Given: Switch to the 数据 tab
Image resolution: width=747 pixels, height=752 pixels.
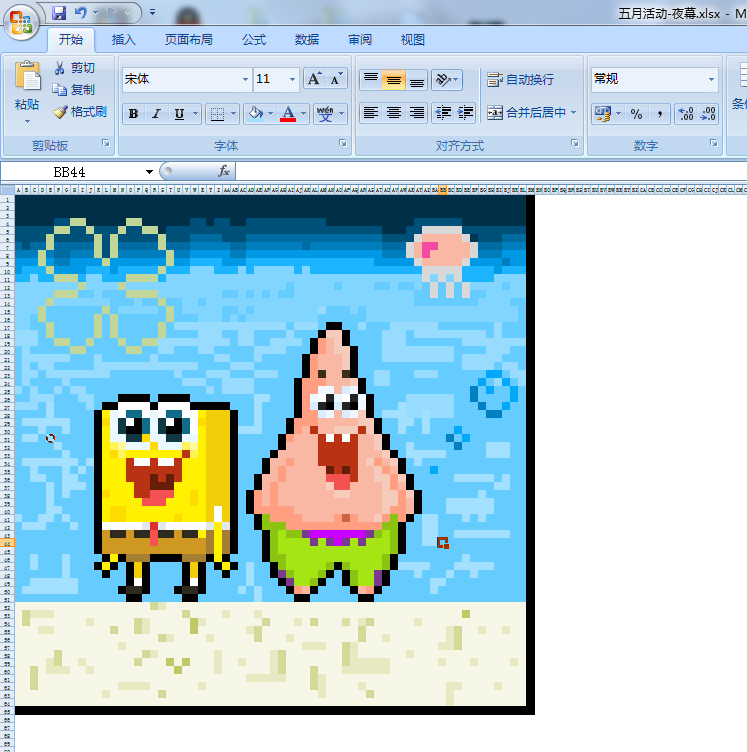Looking at the screenshot, I should pos(307,40).
